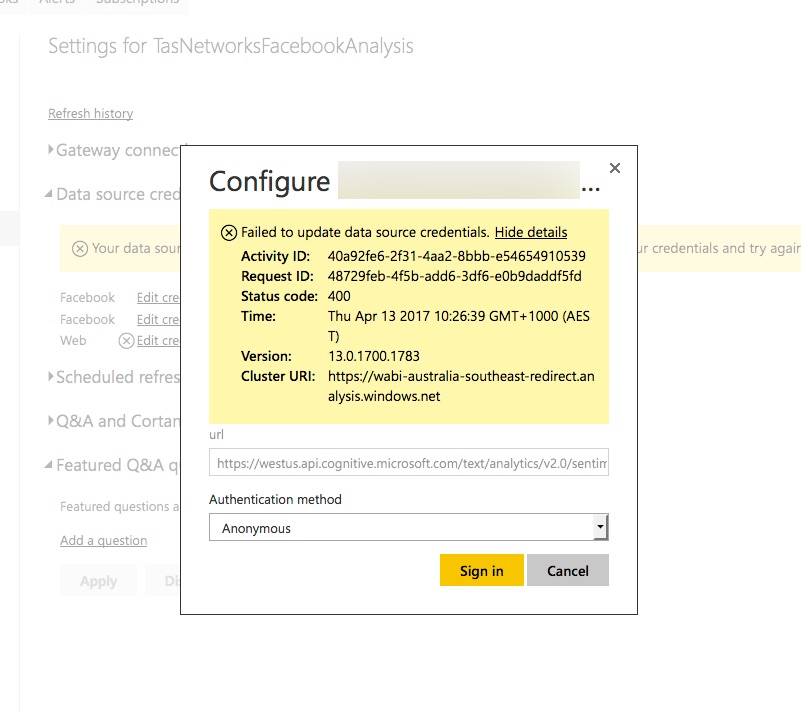Screen dimensions: 801x712
Task: Click the Status code value 400
Action: (339, 296)
